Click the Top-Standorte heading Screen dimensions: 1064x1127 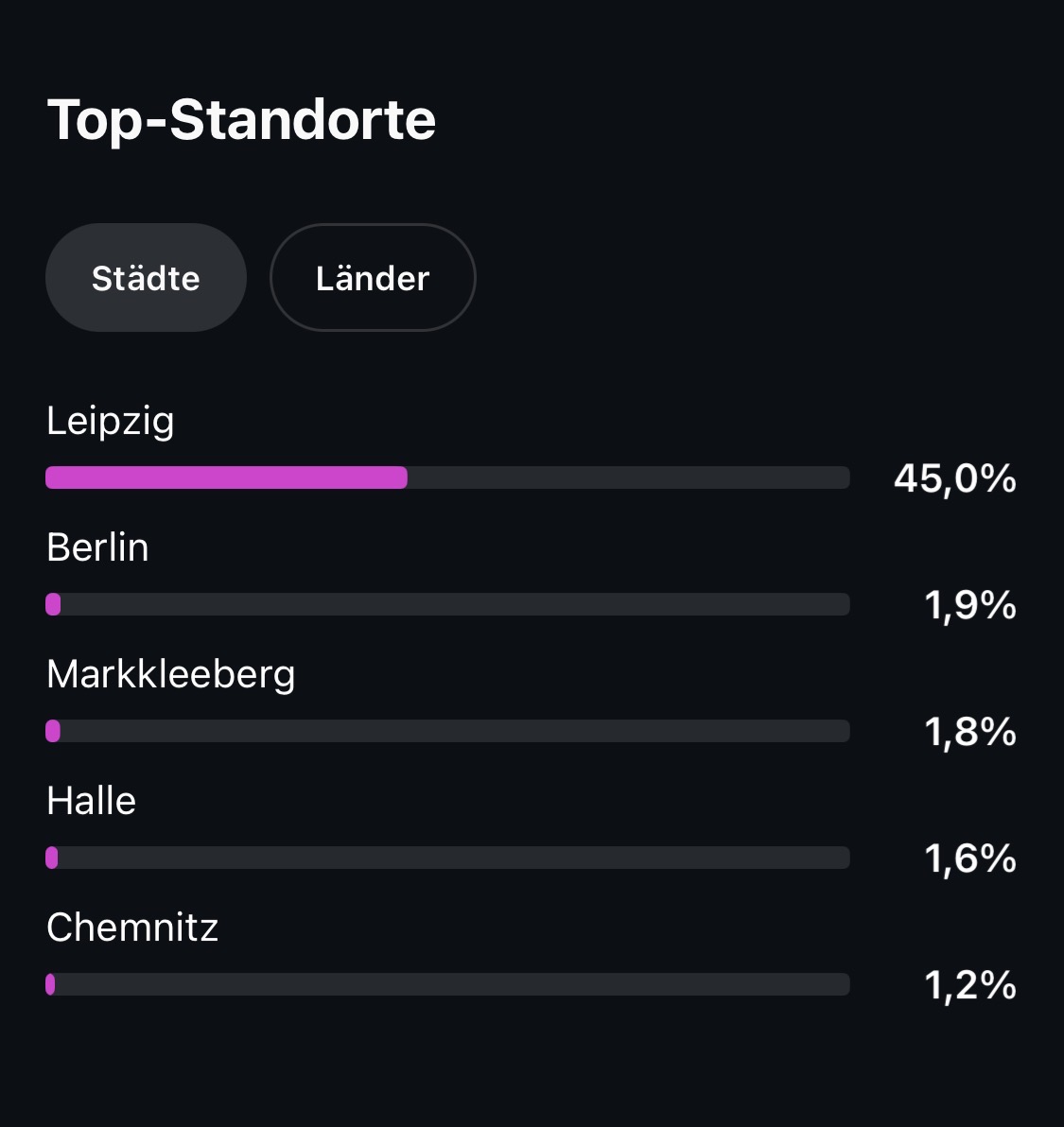point(241,120)
